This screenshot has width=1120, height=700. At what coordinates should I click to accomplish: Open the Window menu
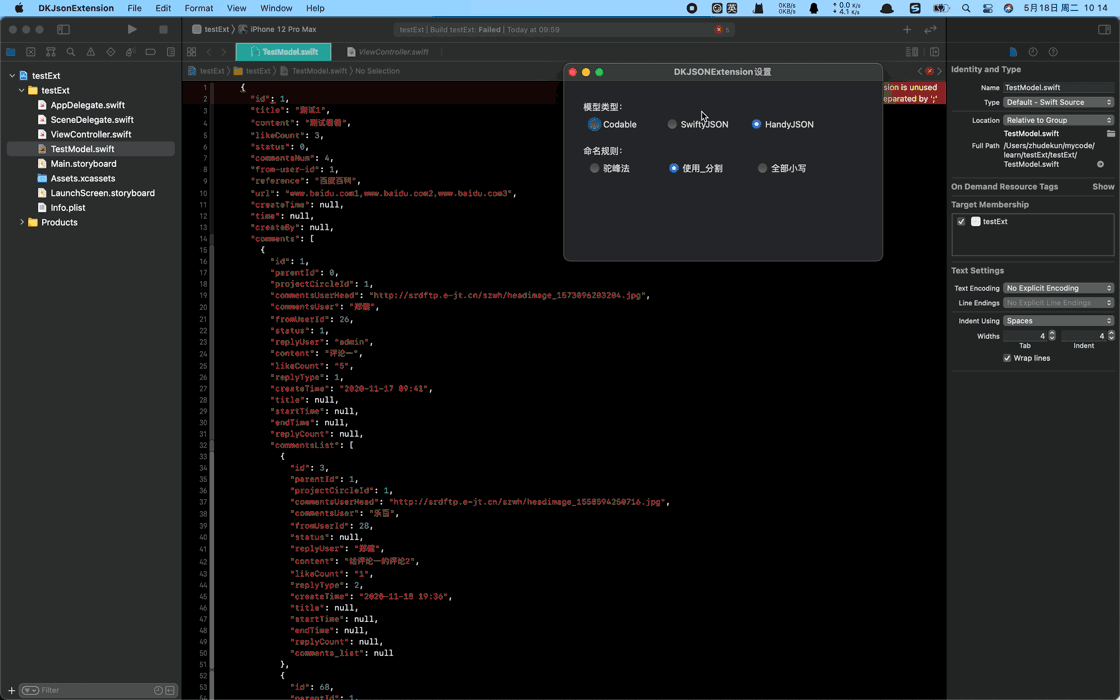(x=276, y=8)
